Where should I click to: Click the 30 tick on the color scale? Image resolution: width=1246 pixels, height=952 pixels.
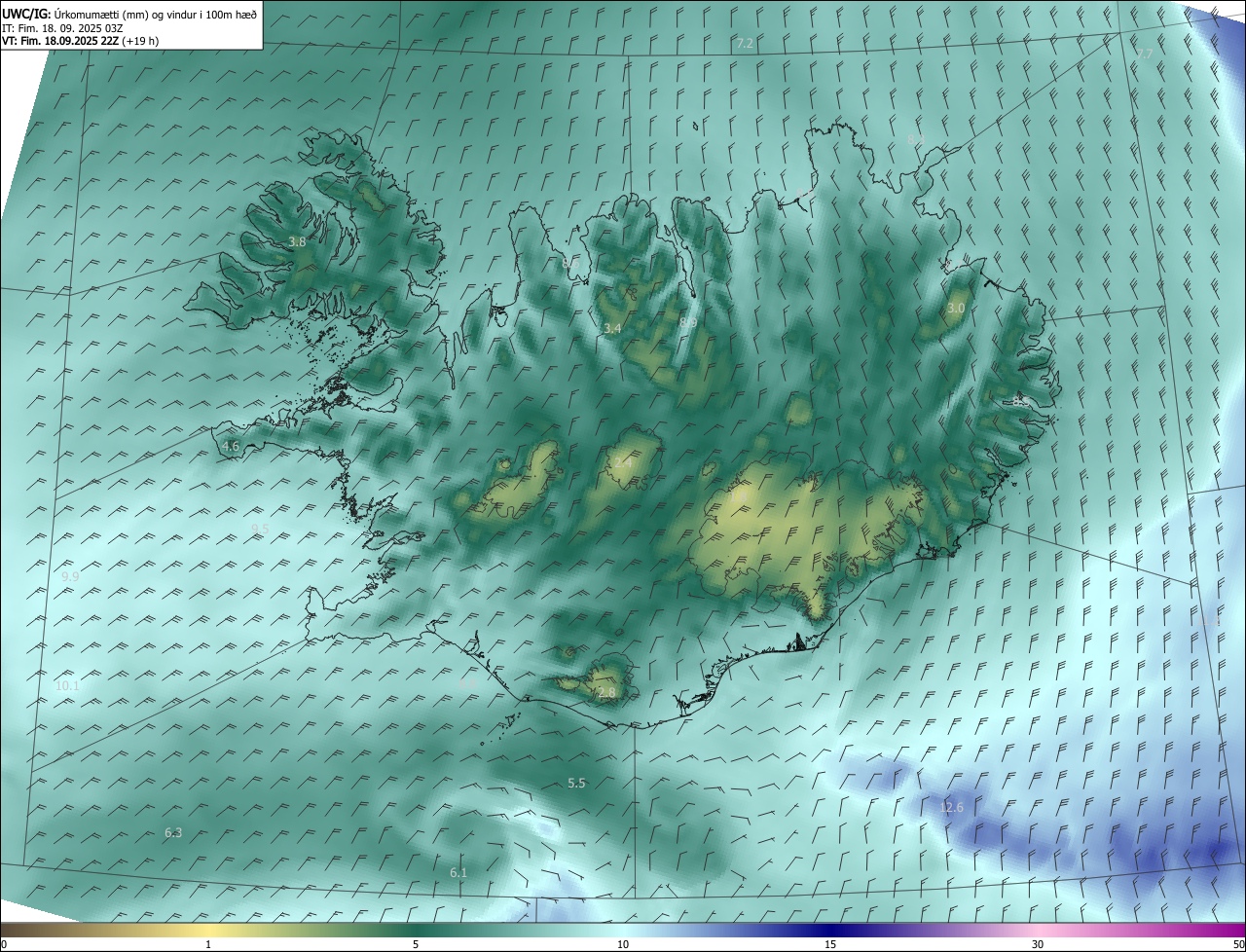(x=1038, y=945)
